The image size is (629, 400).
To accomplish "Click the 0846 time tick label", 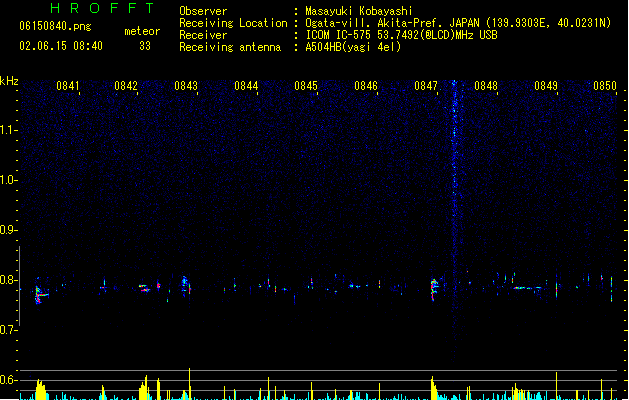I will tap(366, 86).
